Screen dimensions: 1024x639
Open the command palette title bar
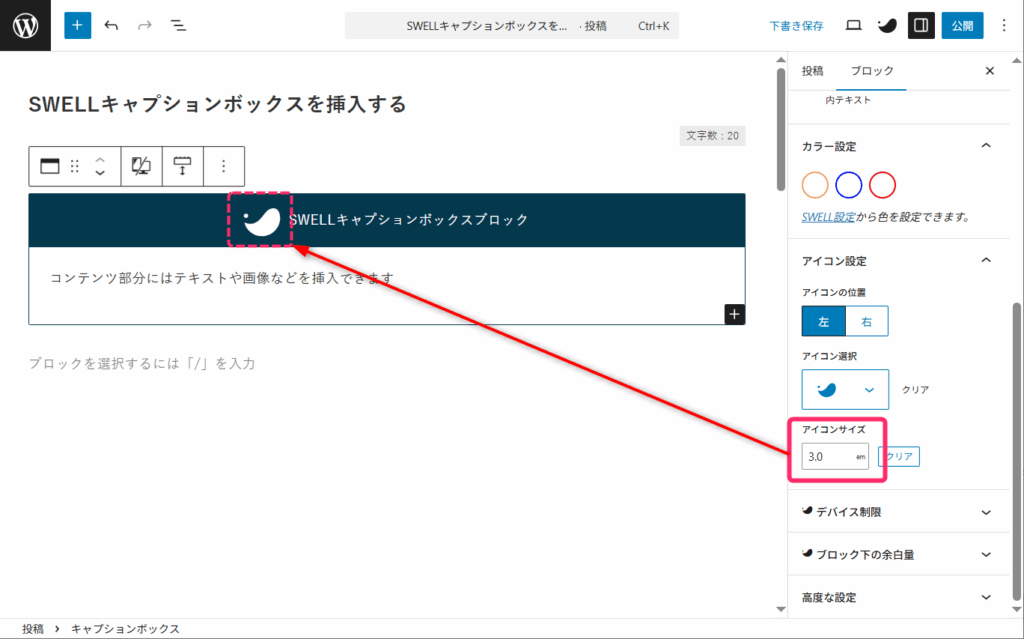click(511, 25)
